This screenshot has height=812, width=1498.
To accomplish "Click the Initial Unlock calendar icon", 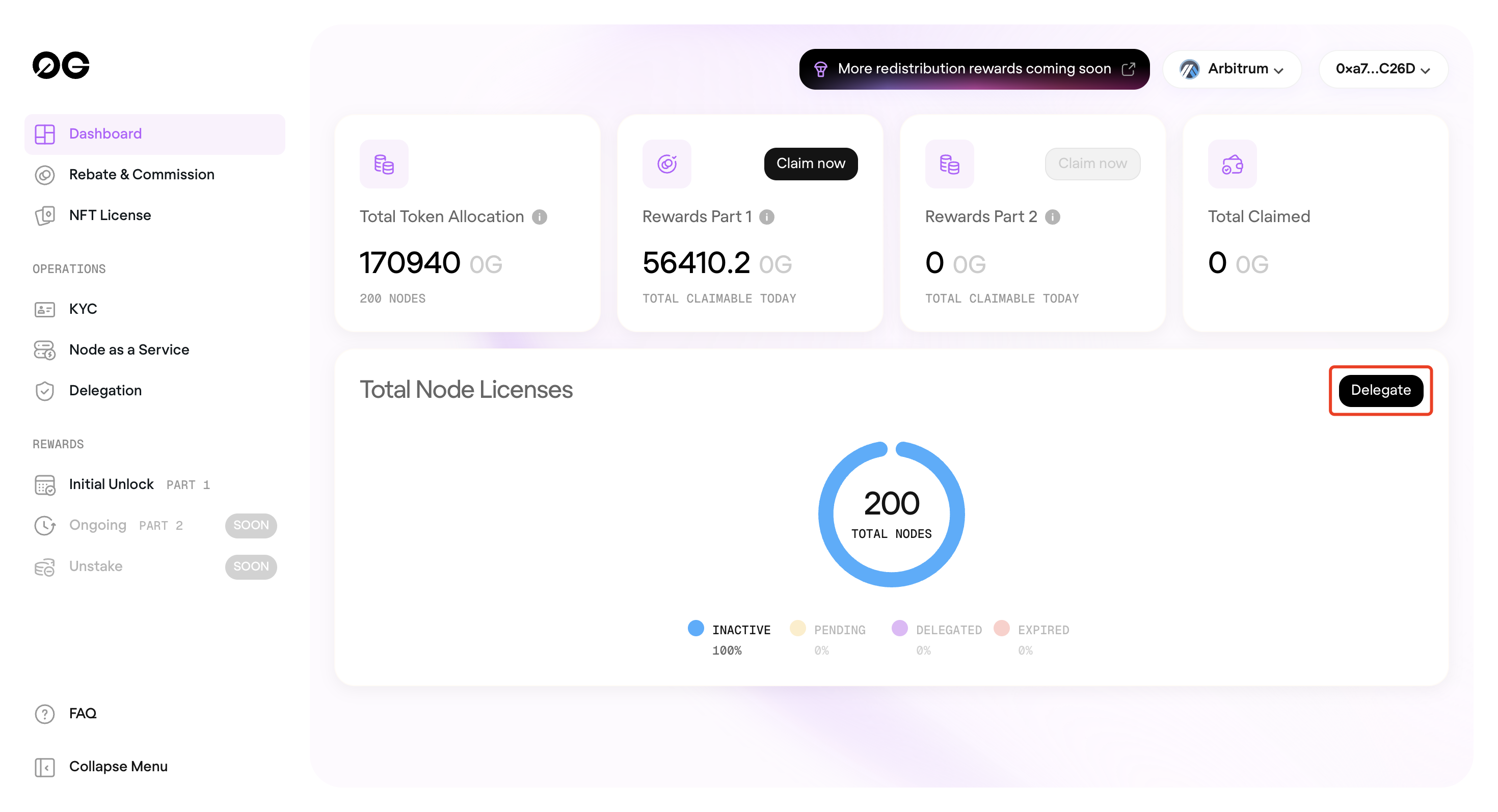I will click(x=45, y=485).
